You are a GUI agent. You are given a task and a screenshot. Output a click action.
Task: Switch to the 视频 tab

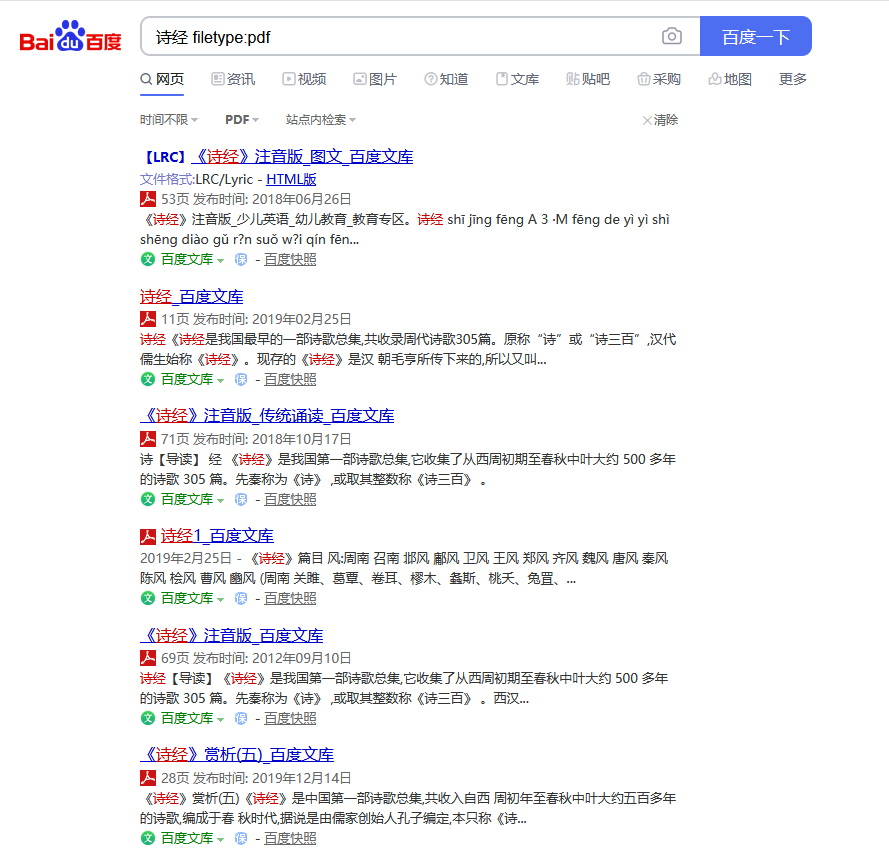(x=304, y=79)
